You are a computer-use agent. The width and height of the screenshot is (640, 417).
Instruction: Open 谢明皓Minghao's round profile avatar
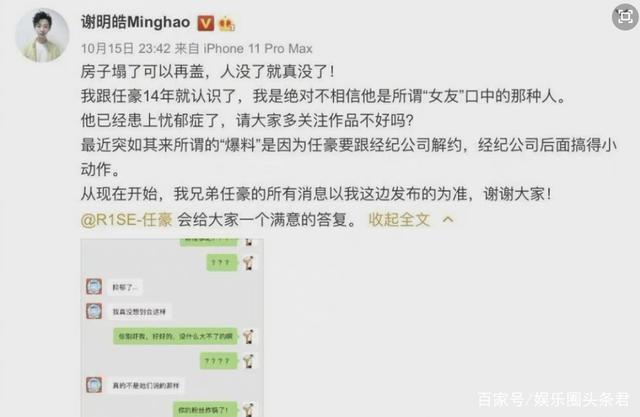coord(42,35)
